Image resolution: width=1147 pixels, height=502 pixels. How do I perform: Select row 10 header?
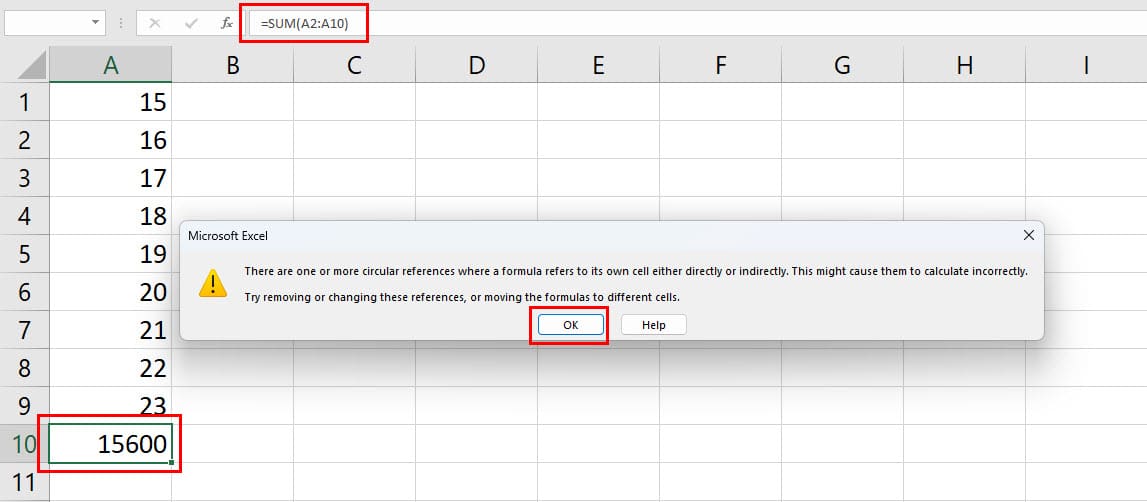click(25, 444)
